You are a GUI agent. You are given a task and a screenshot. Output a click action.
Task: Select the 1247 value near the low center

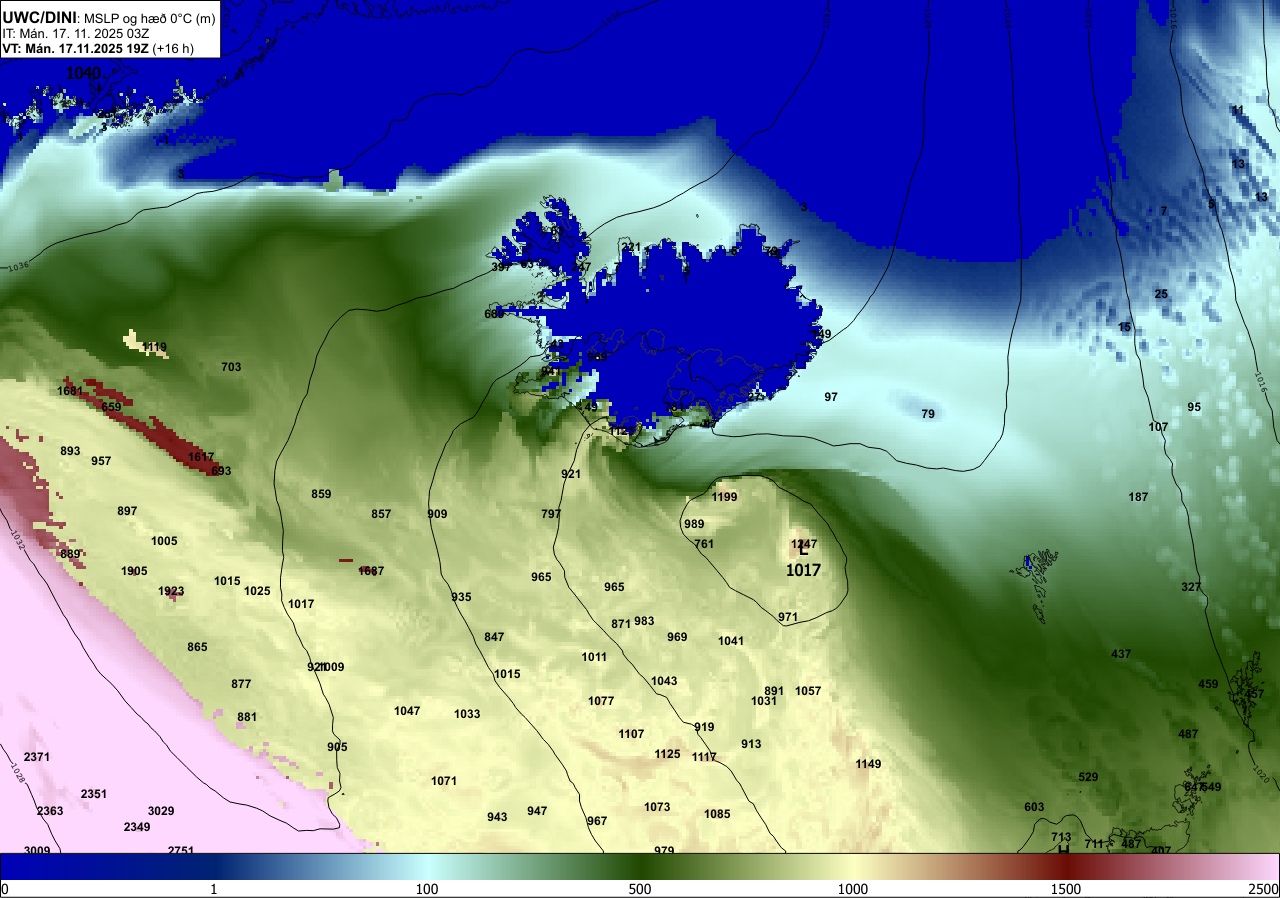pos(804,544)
